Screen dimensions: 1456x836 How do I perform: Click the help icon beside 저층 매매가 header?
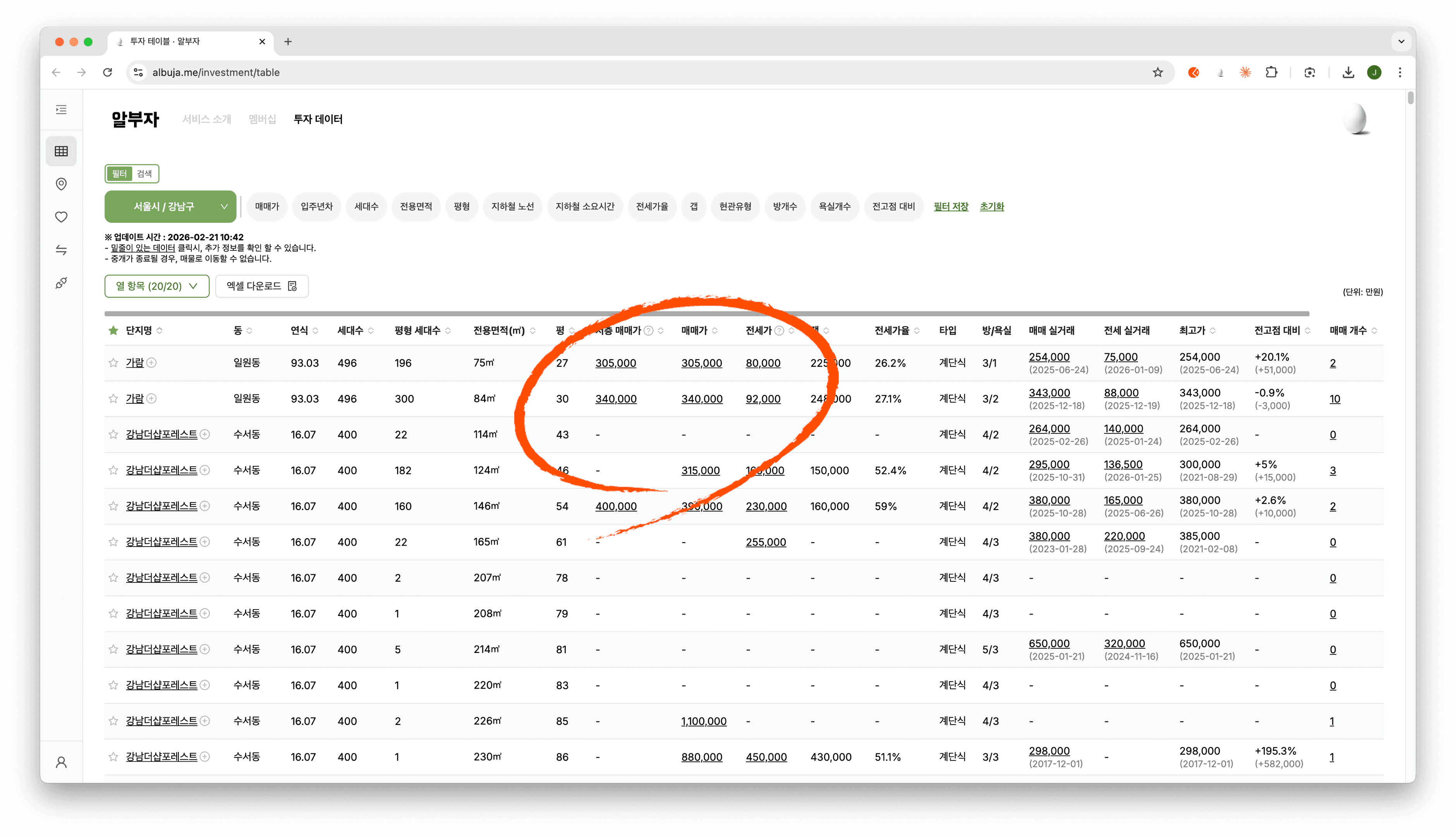[x=649, y=330]
